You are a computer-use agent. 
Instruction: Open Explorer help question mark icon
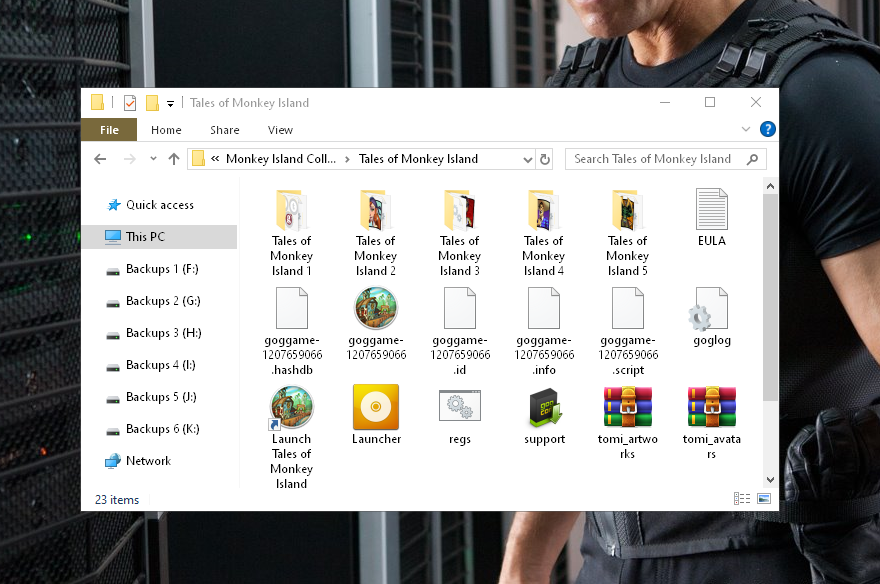pyautogui.click(x=768, y=129)
